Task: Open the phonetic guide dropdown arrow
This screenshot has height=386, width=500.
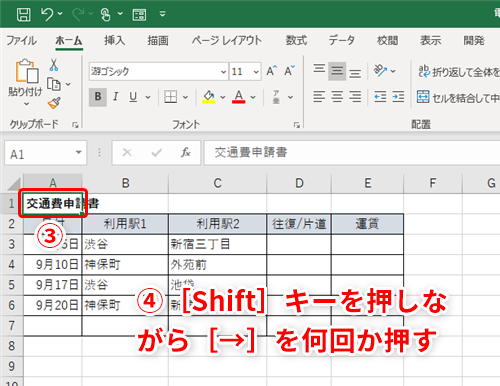Action: 290,97
